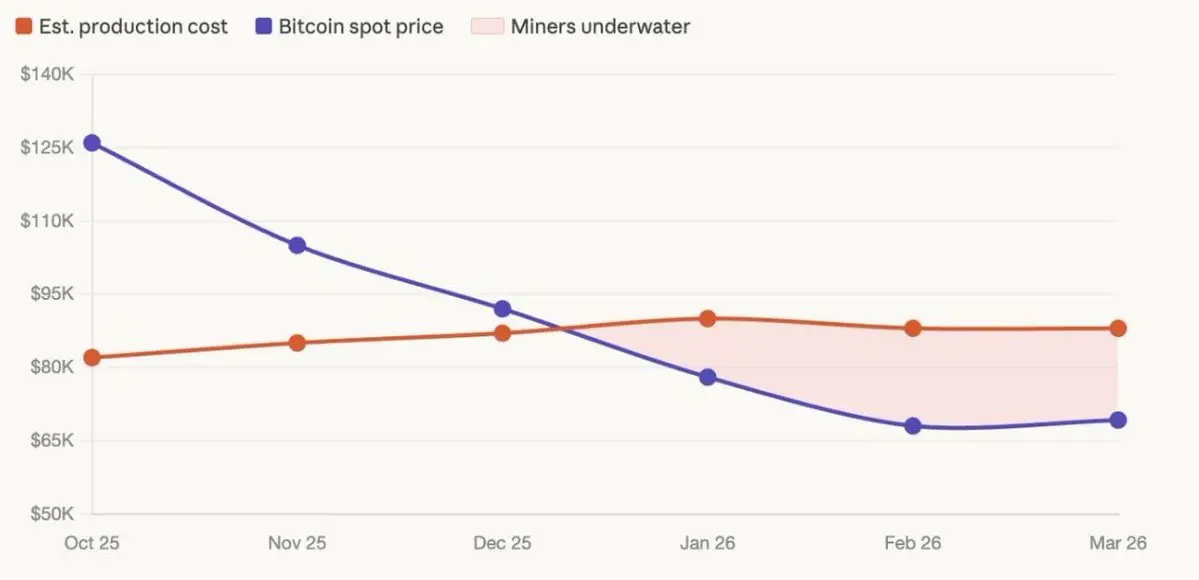Image resolution: width=1199 pixels, height=580 pixels.
Task: Click the Nov 25 production cost data point
Action: point(297,343)
